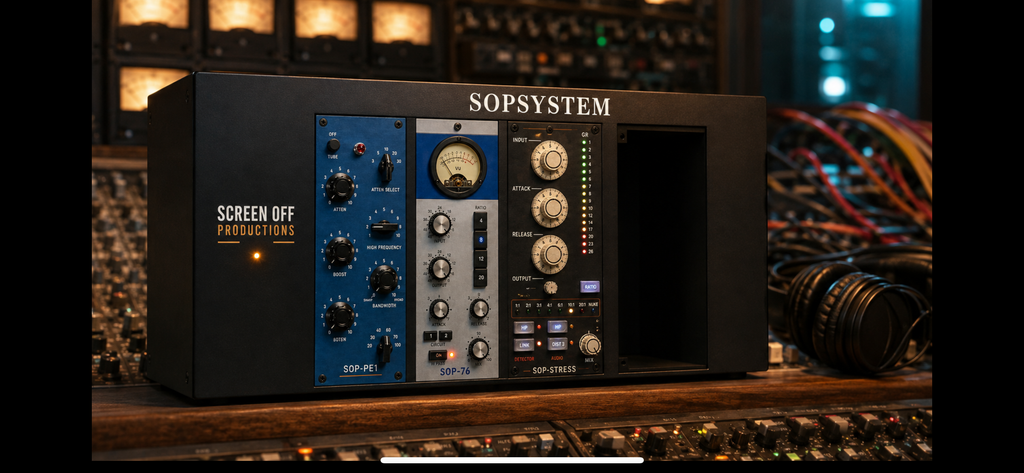The width and height of the screenshot is (1024, 473).
Task: Toggle the LINK button on SOP-STRESS
Action: [x=524, y=344]
